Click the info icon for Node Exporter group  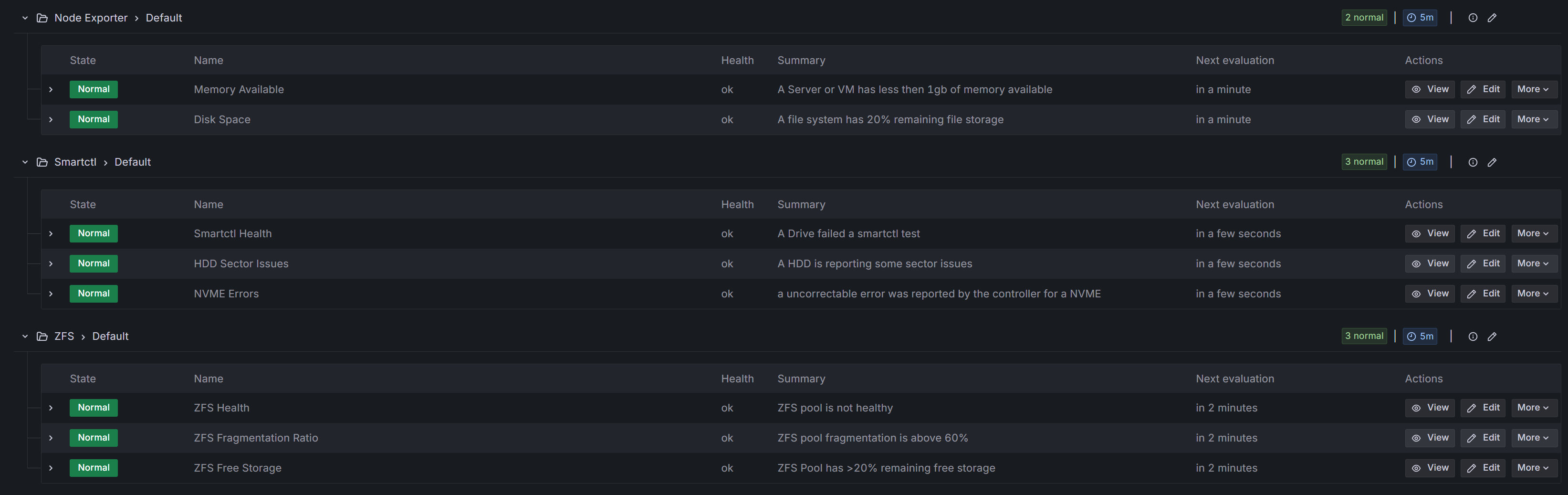(x=1473, y=18)
